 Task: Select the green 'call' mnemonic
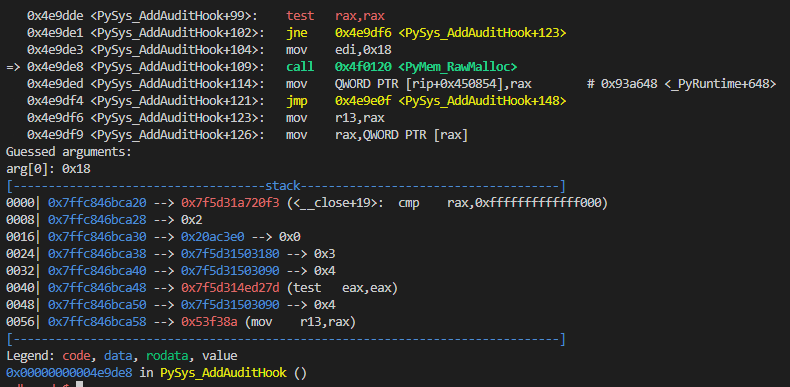click(300, 67)
